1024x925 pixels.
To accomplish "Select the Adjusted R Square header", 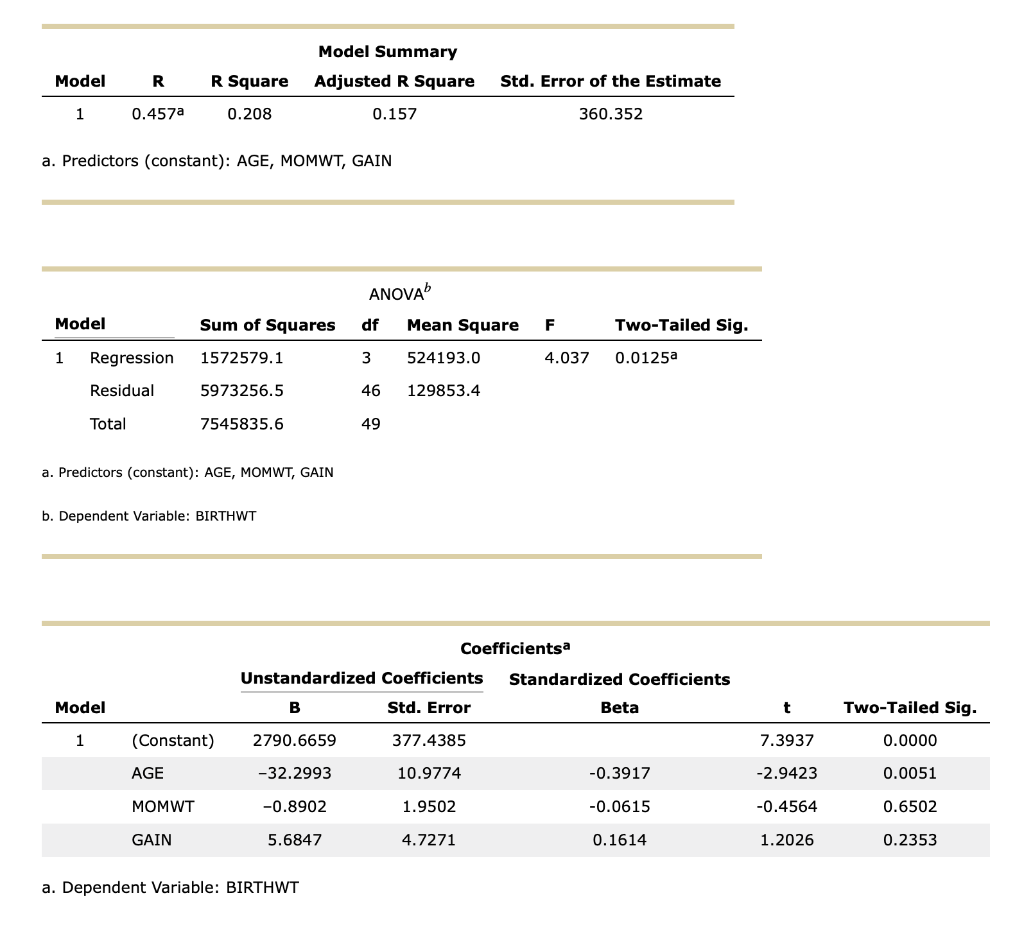I will click(x=394, y=81).
